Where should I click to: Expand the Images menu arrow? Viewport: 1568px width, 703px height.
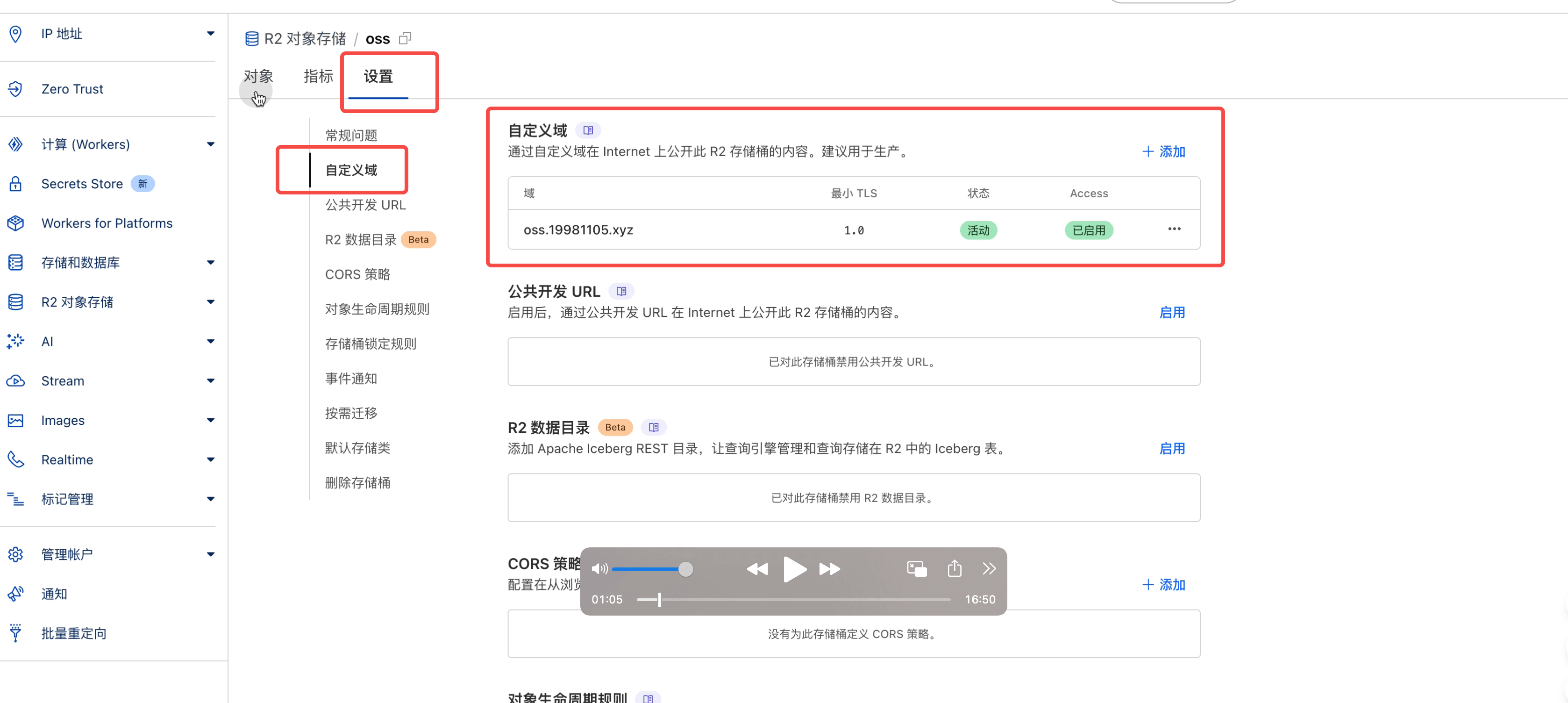(211, 420)
